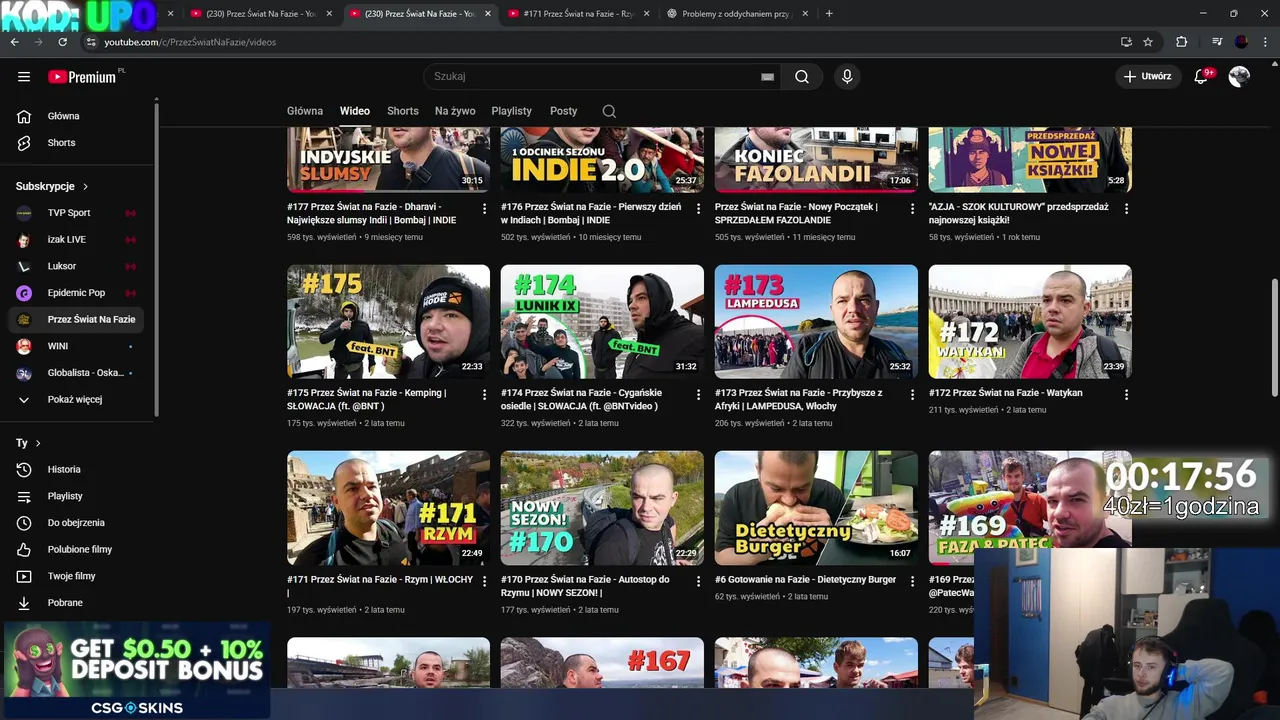Open WINI subscription channel
This screenshot has height=720, width=1280.
click(78, 346)
